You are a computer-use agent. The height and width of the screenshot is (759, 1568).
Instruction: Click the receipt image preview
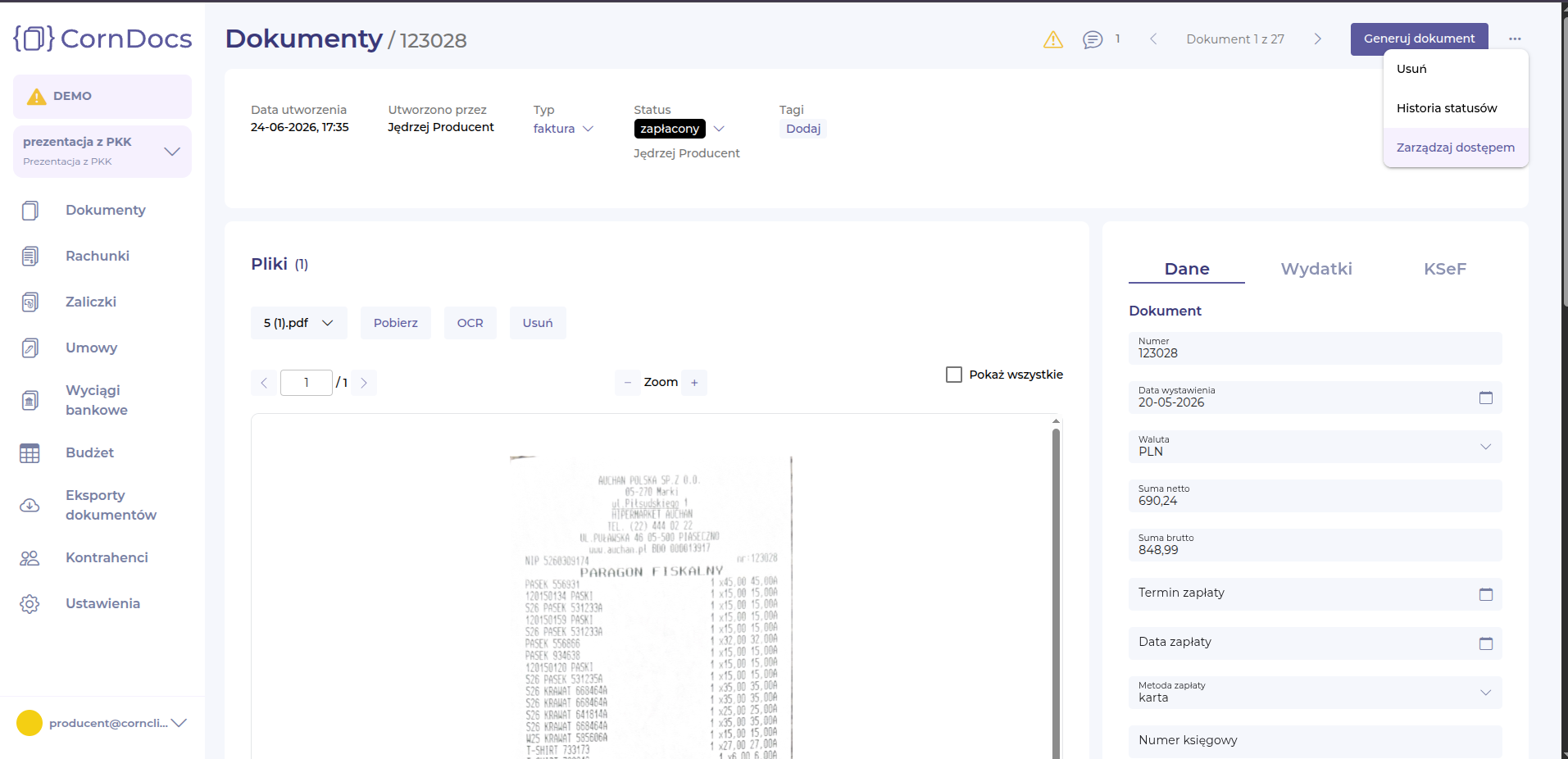pos(652,607)
